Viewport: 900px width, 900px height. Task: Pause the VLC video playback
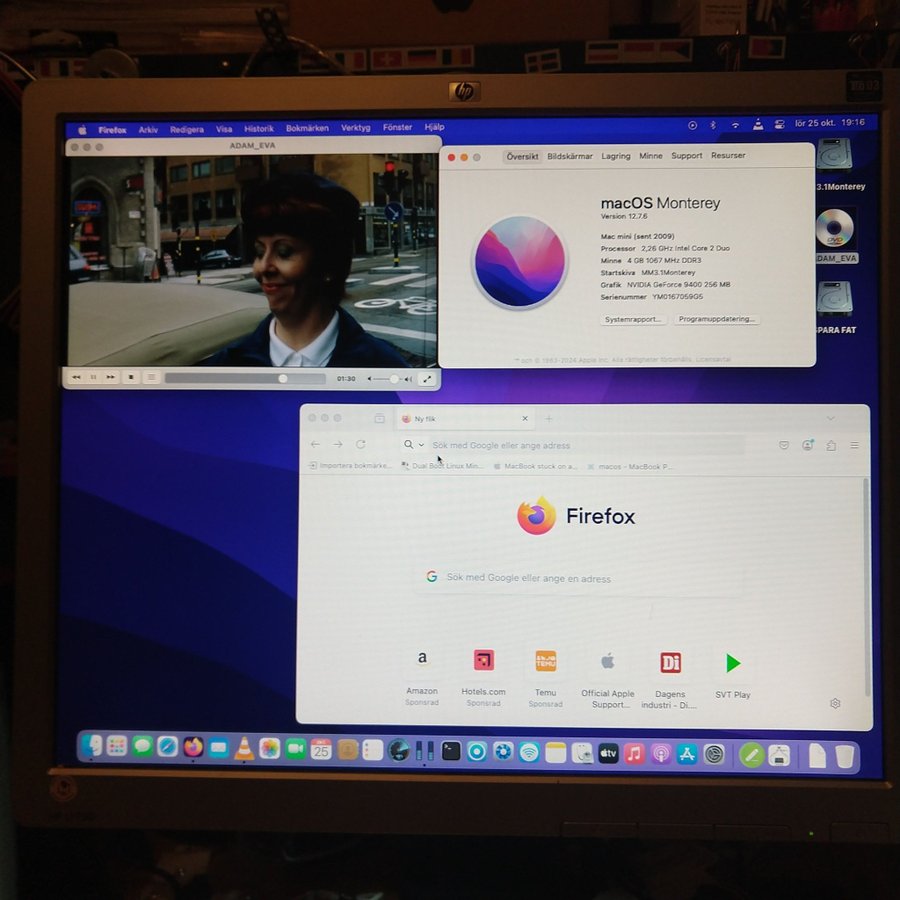[93, 378]
